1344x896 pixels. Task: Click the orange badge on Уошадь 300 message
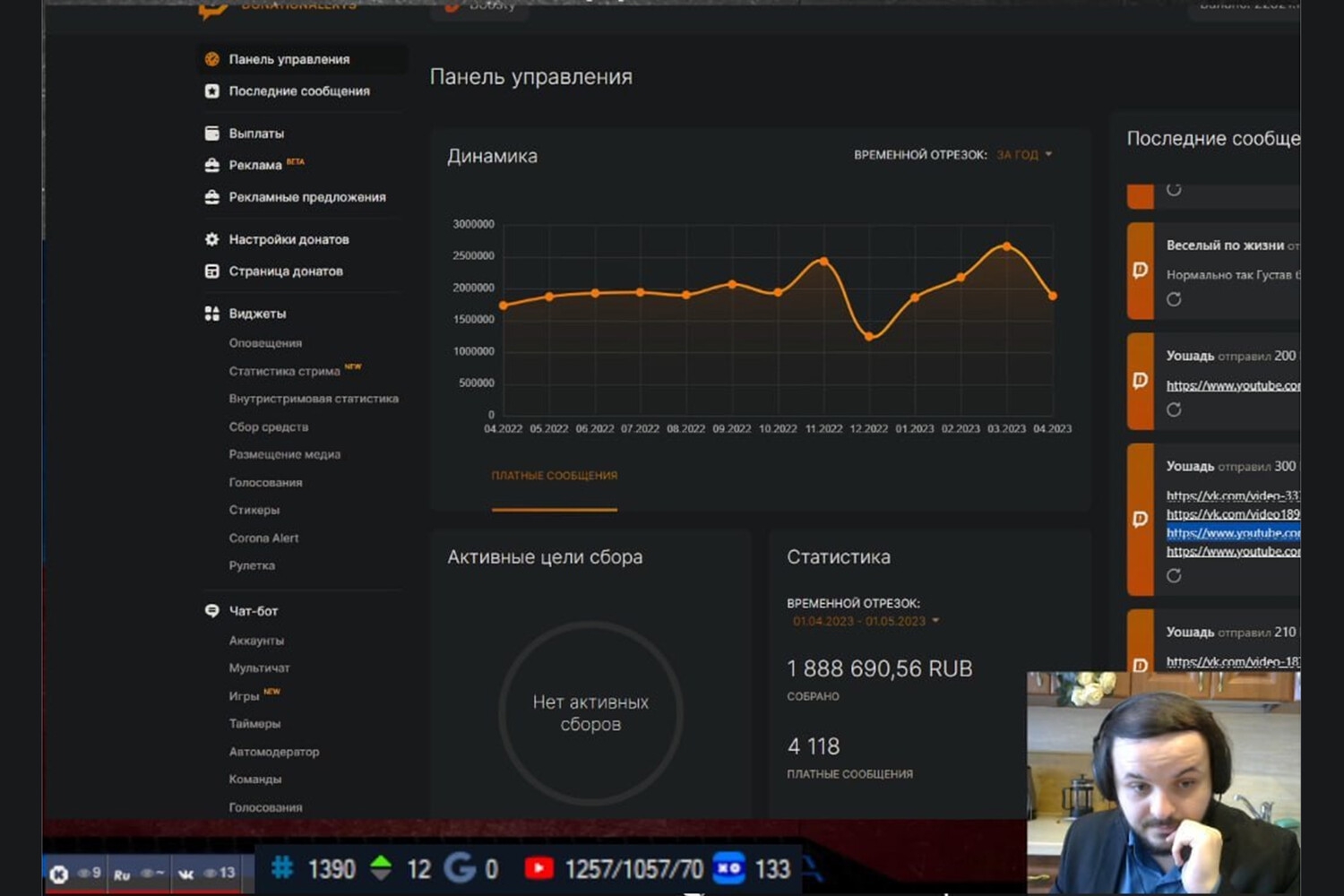(1141, 519)
